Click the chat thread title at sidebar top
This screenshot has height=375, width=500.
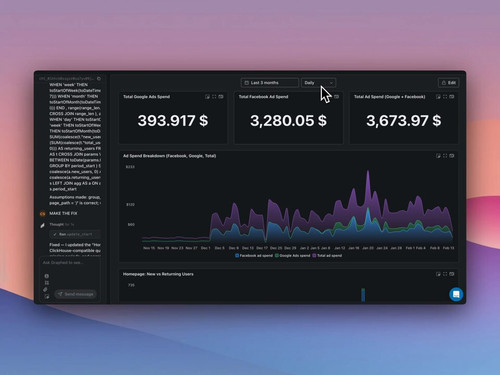(67, 79)
